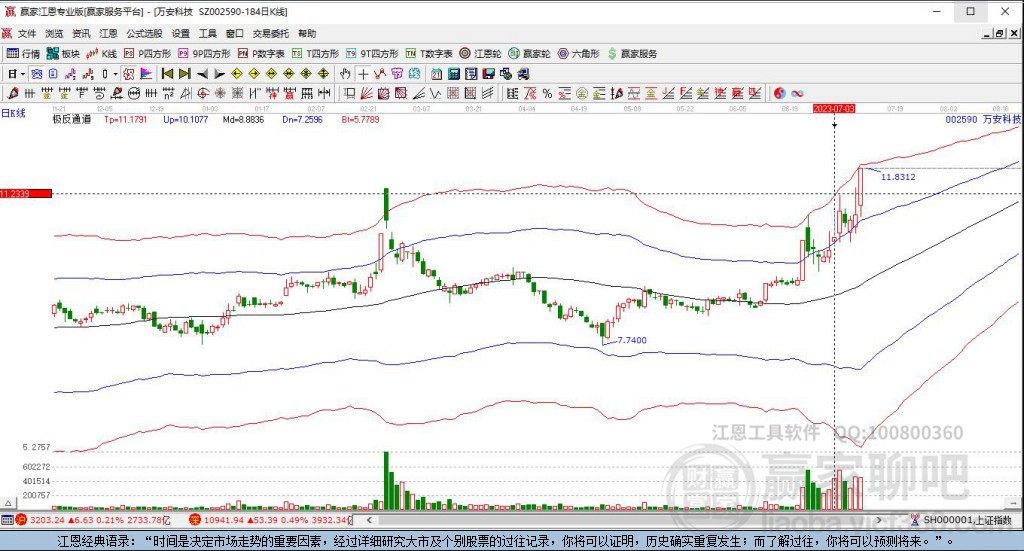1024x551 pixels.
Task: Jump to first bar with left-bar arrow
Action: click(x=167, y=74)
